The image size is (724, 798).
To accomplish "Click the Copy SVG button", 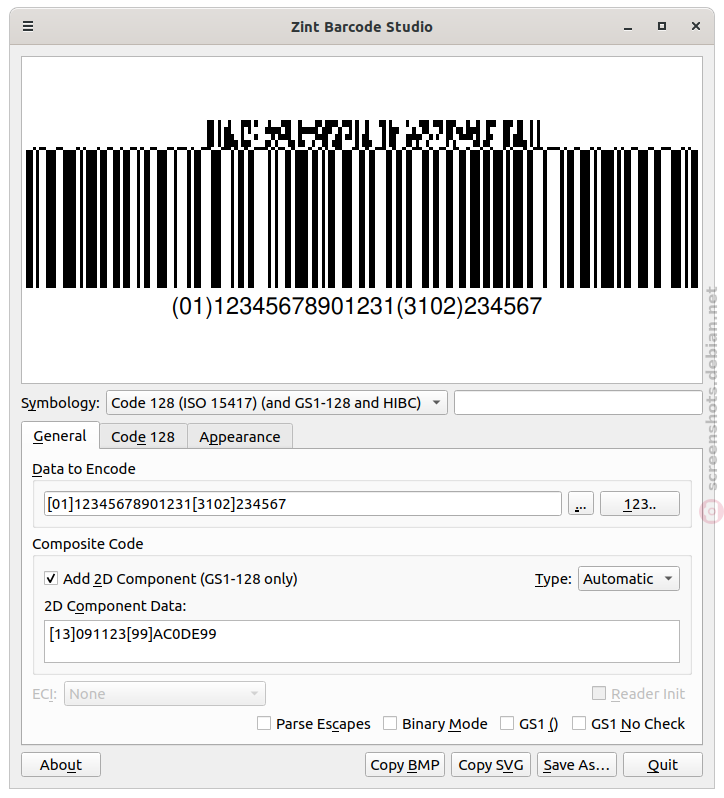I will 491,764.
